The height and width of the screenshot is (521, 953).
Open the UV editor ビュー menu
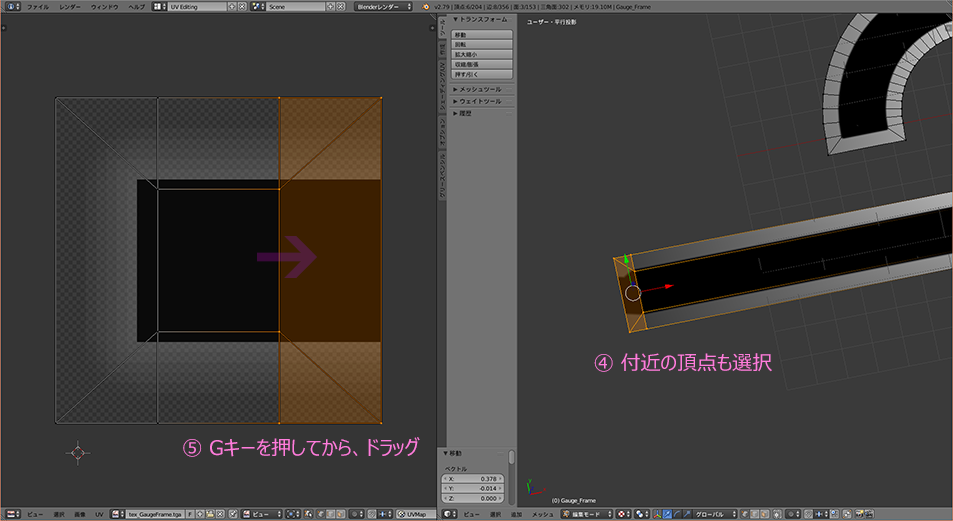click(x=35, y=514)
